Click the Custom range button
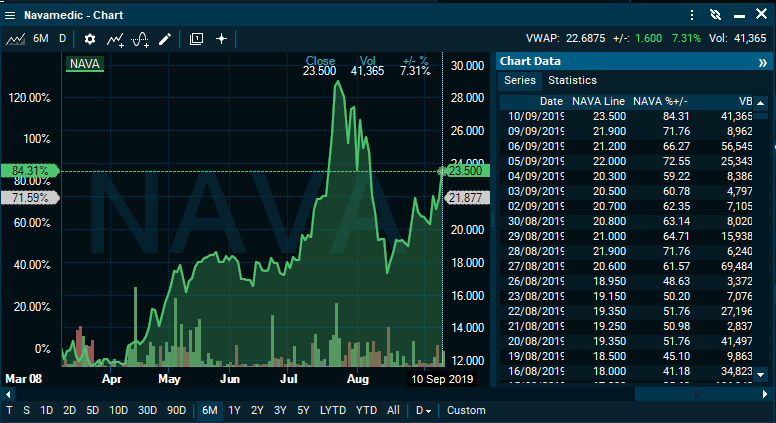776x423 pixels. tap(466, 410)
